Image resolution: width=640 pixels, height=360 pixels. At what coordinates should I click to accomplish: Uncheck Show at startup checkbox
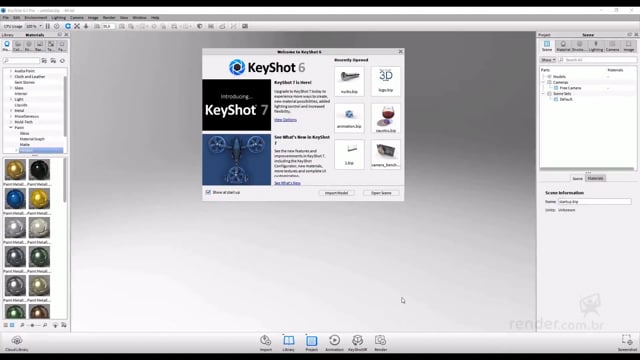208,192
